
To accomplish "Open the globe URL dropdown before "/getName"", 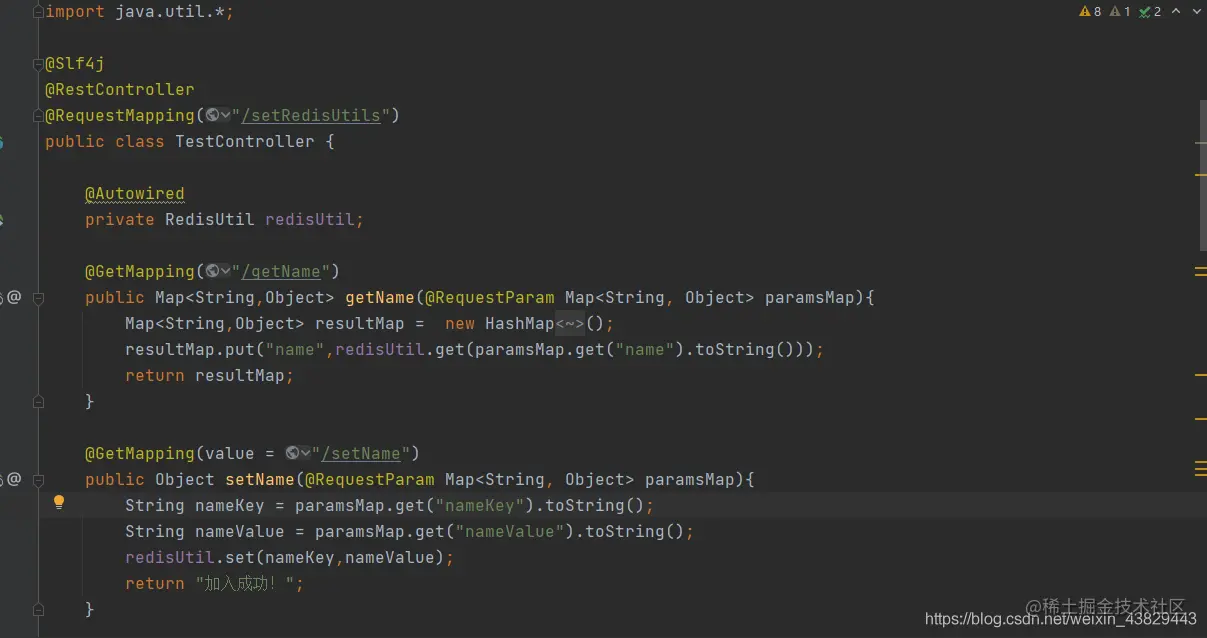I will [x=218, y=272].
